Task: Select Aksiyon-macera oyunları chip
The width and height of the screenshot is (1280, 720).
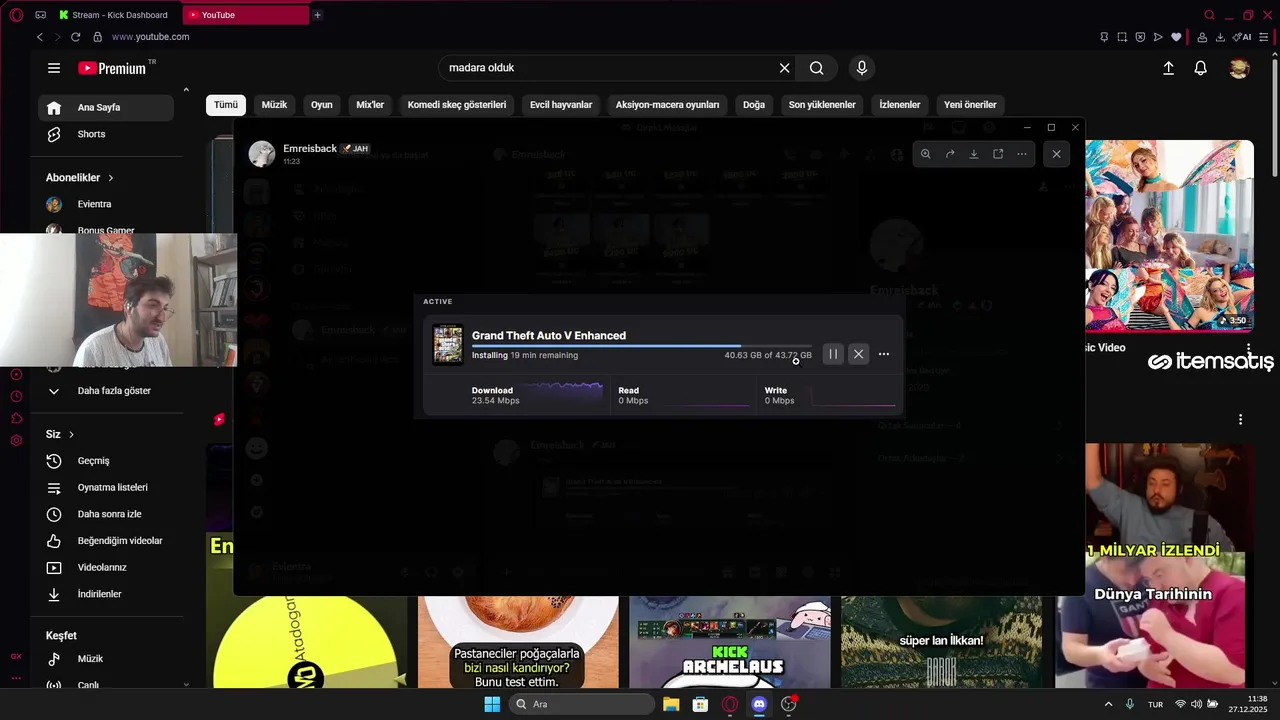Action: click(x=667, y=104)
